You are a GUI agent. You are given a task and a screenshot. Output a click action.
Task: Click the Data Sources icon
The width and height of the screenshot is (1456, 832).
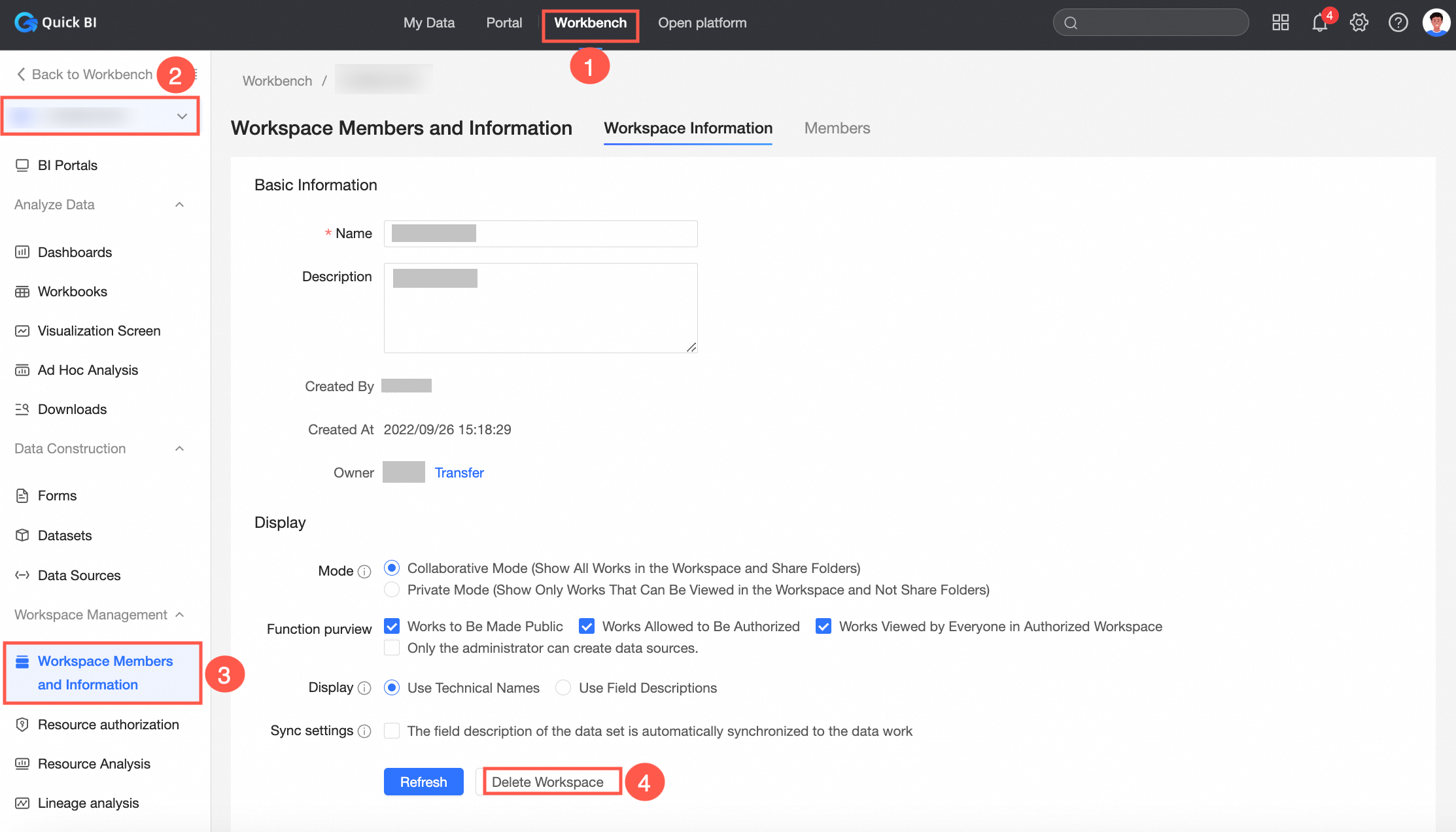click(x=22, y=576)
